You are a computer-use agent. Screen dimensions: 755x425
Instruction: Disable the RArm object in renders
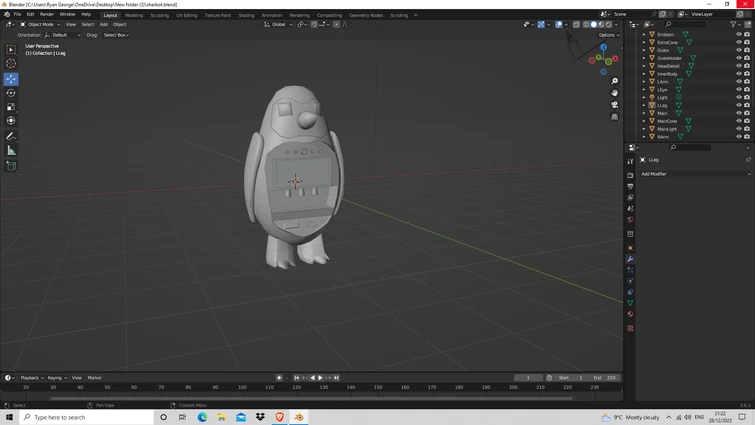tap(747, 137)
